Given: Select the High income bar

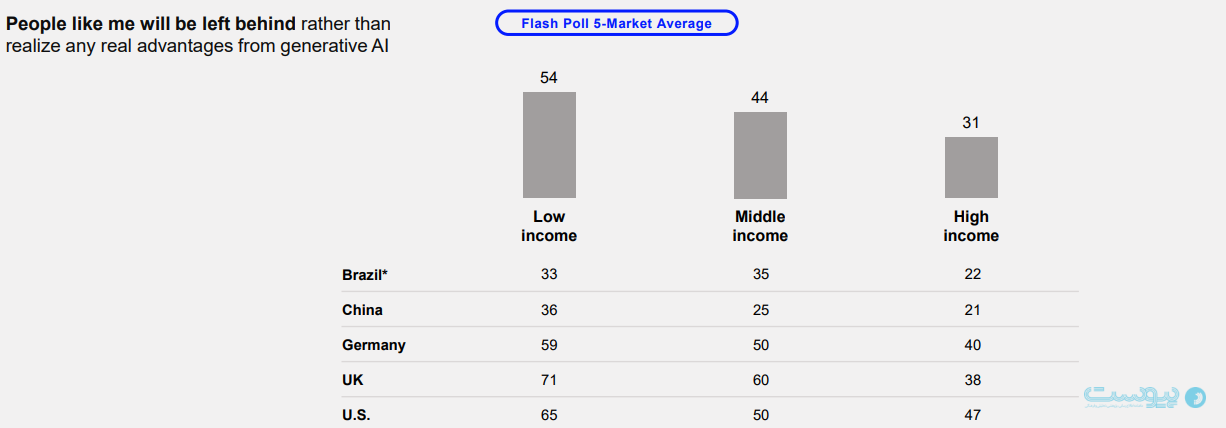Looking at the screenshot, I should pyautogui.click(x=971, y=167).
